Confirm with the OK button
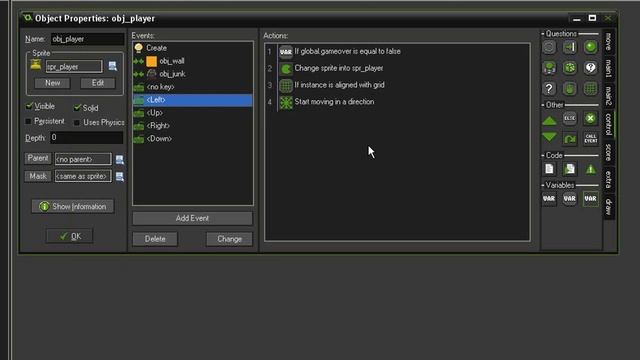 click(x=70, y=236)
